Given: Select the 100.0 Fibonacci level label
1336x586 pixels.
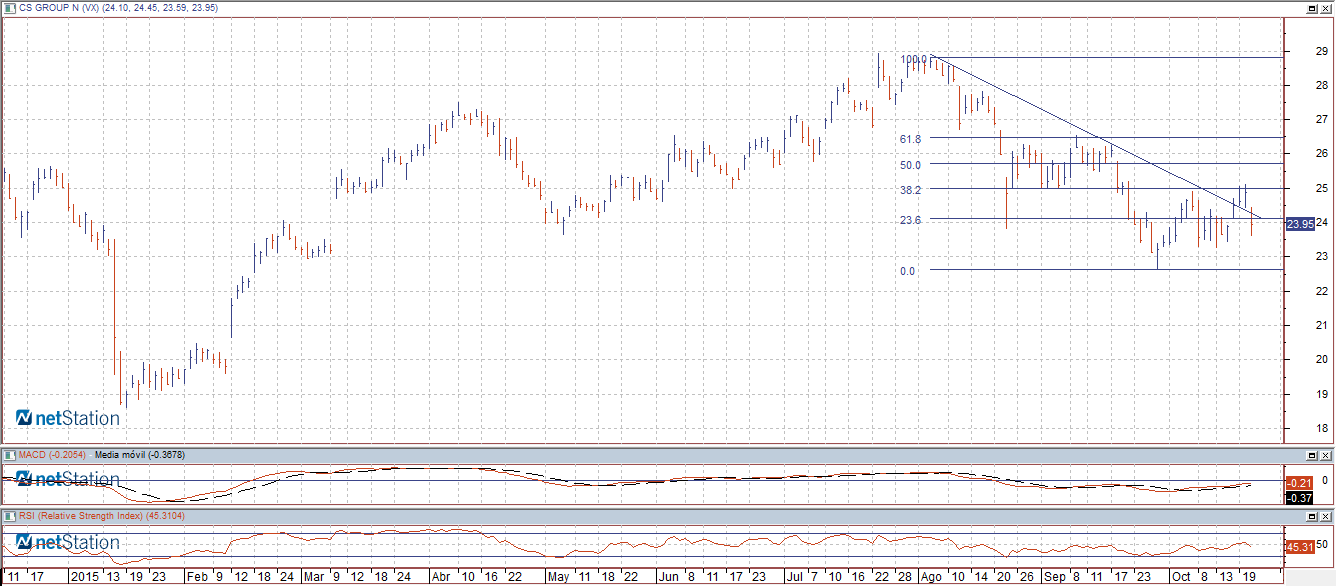Looking at the screenshot, I should coord(914,59).
